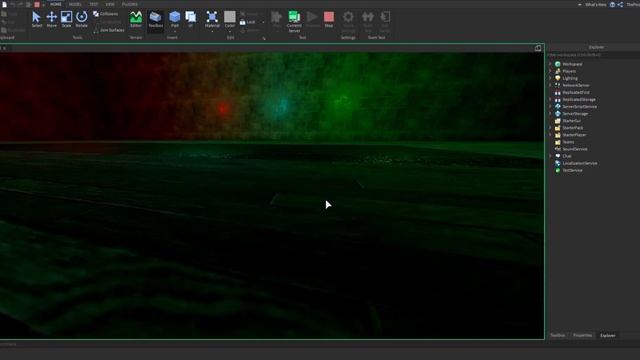Open the Material dropdown arrow
This screenshot has height=360, width=640.
[x=212, y=31]
